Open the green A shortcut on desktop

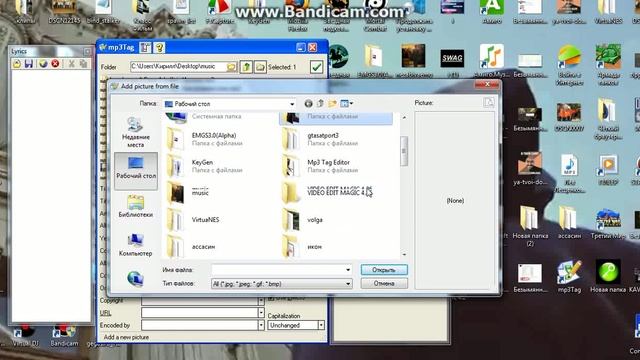pyautogui.click(x=492, y=11)
